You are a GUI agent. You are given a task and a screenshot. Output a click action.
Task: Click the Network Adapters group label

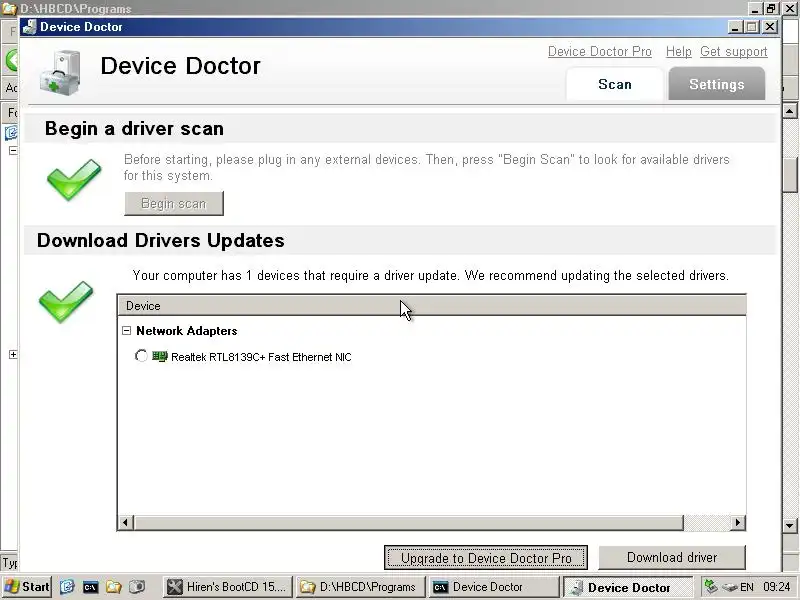187,331
